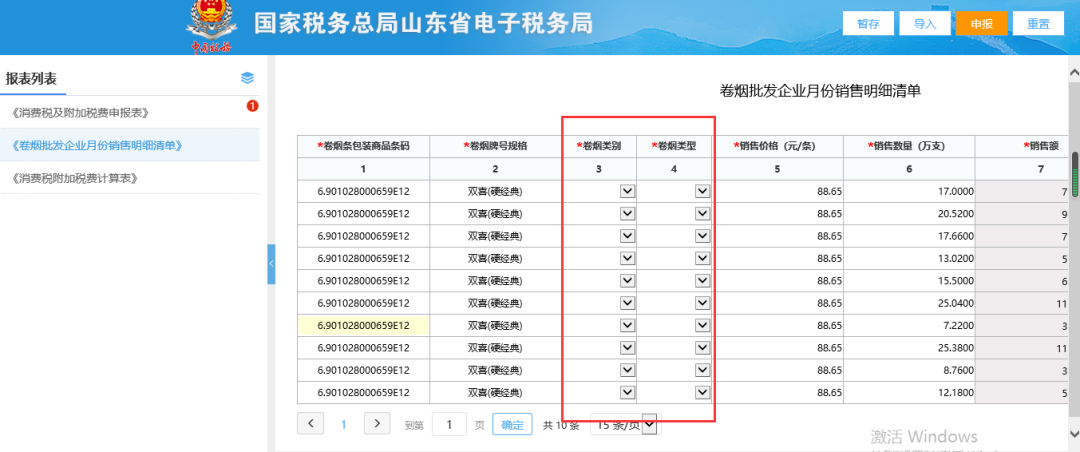This screenshot has height=452, width=1080.
Task: Click the 重置 reset button
Action: (x=1038, y=23)
